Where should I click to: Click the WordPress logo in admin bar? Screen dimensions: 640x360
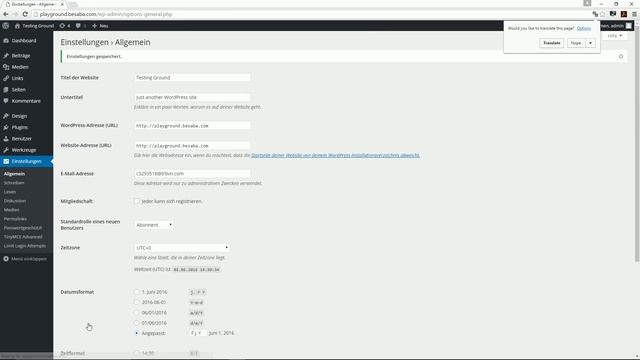coord(6,26)
